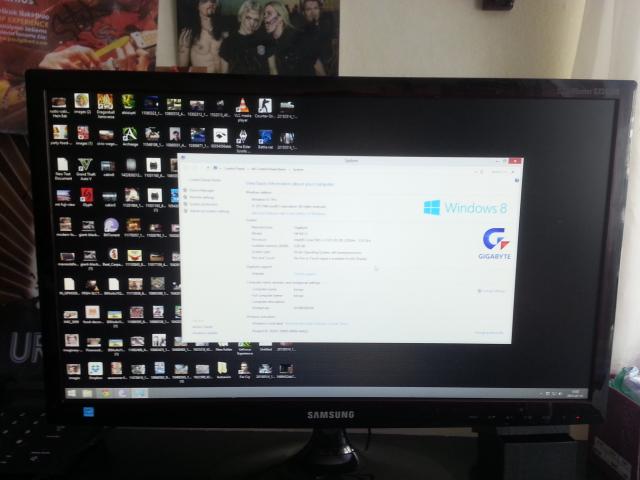The height and width of the screenshot is (480, 640).
Task: Open the New Text Document file icon
Action: (x=62, y=166)
